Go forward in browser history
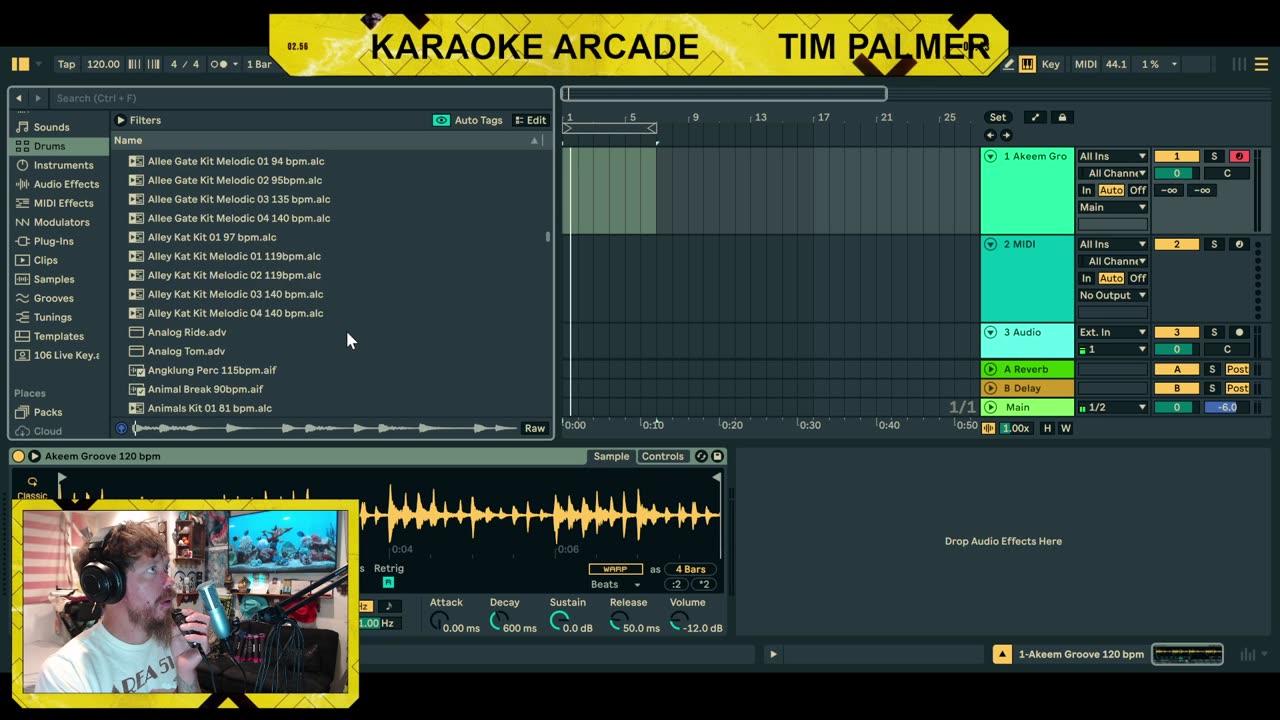This screenshot has width=1280, height=720. point(38,98)
